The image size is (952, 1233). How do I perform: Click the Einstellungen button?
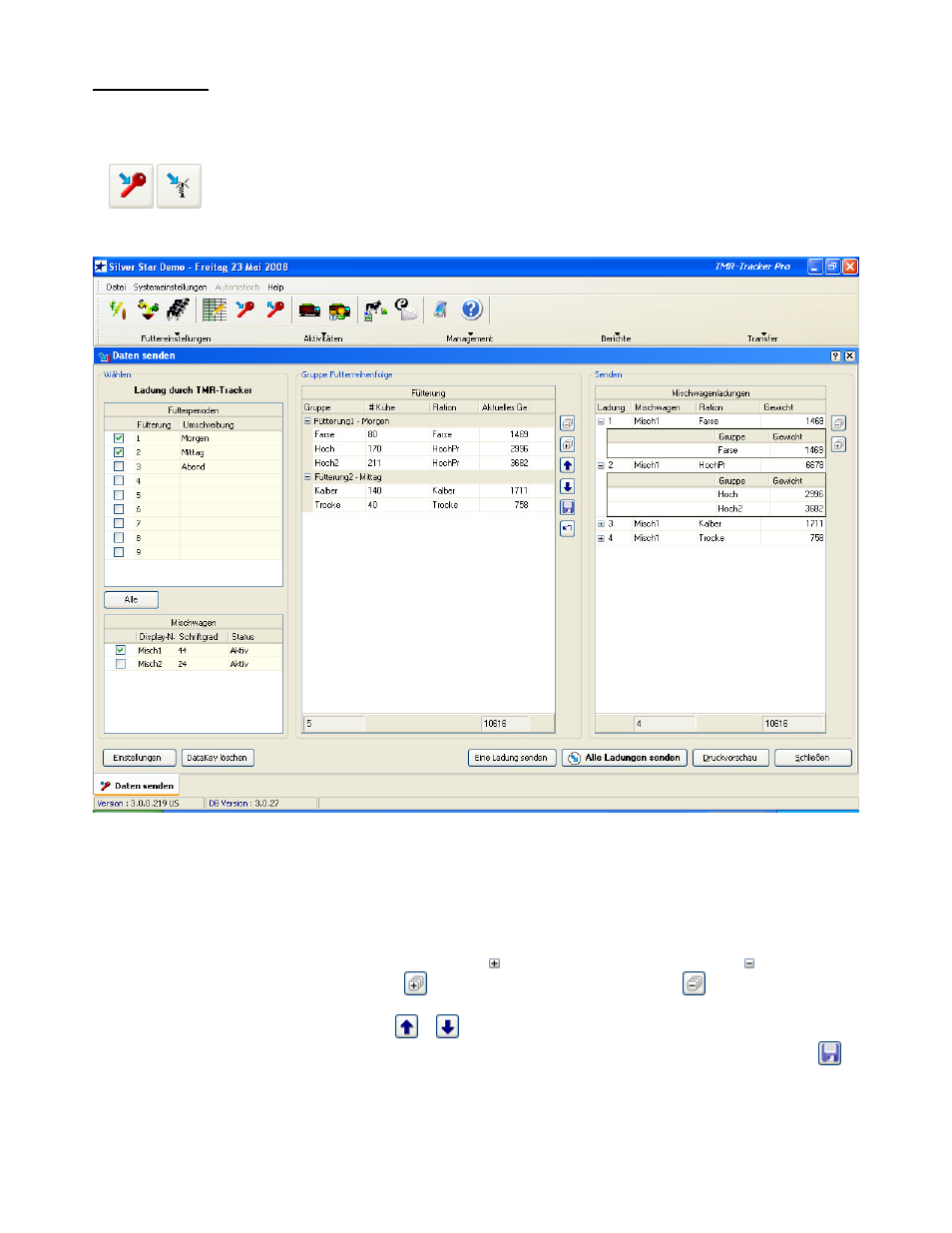tap(140, 758)
